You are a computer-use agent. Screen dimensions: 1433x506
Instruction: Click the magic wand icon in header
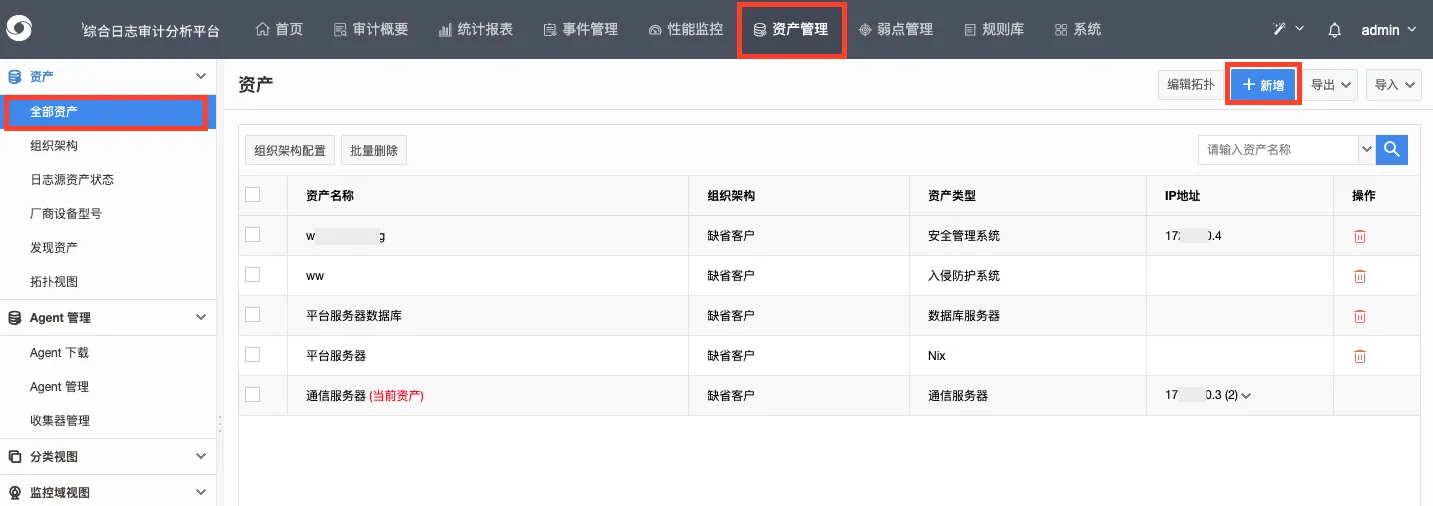(1280, 30)
